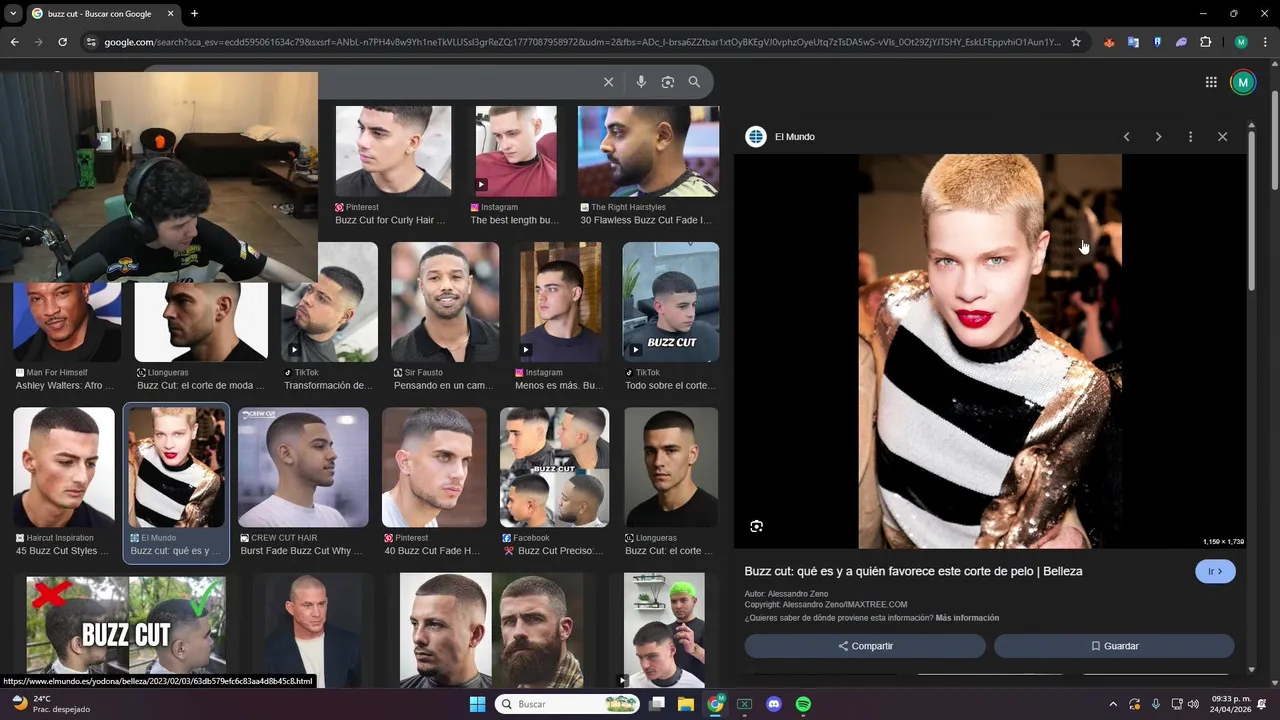The image size is (1280, 720).
Task: Click the Guardar button
Action: pos(1114,646)
